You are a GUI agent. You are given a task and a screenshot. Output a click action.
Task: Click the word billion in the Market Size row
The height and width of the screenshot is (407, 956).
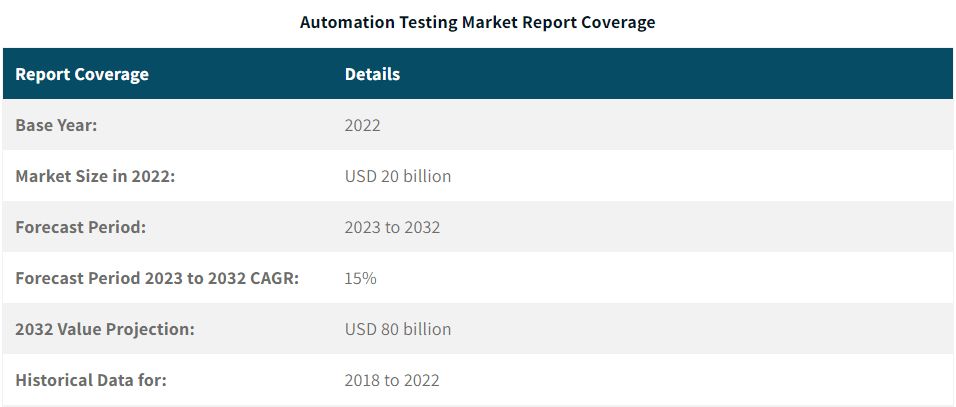pyautogui.click(x=429, y=176)
